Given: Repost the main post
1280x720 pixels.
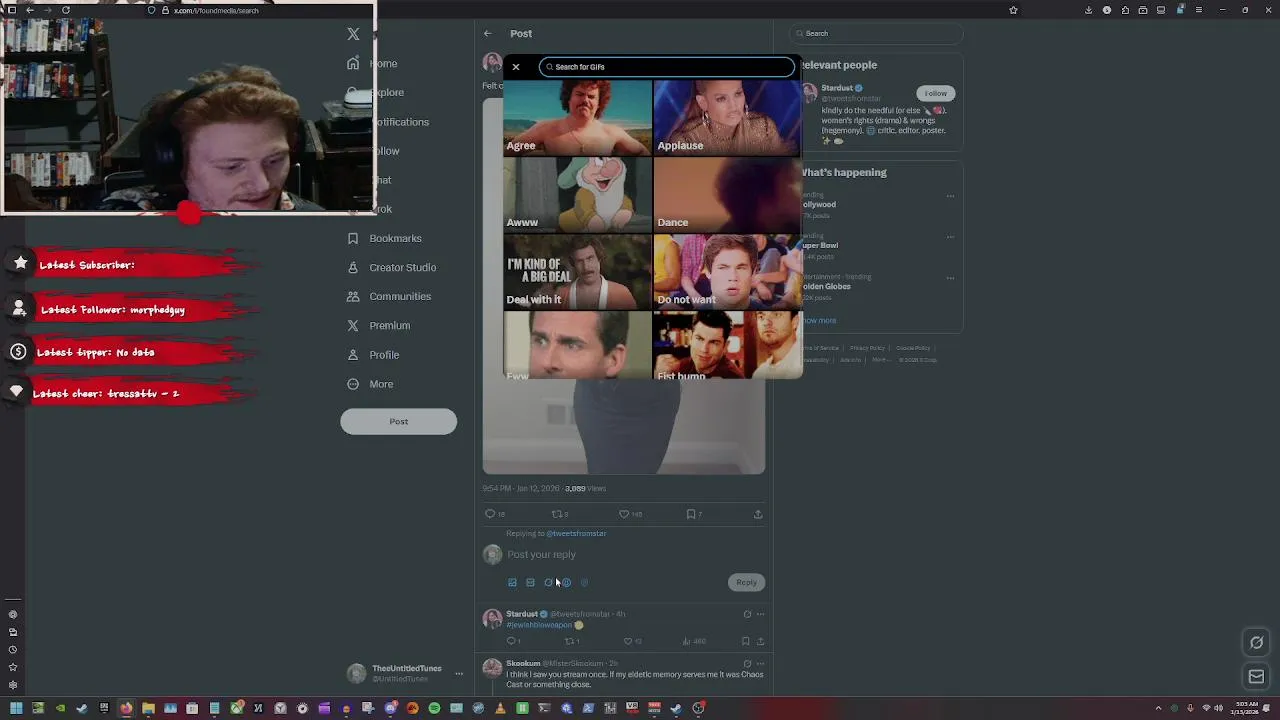Looking at the screenshot, I should 557,514.
